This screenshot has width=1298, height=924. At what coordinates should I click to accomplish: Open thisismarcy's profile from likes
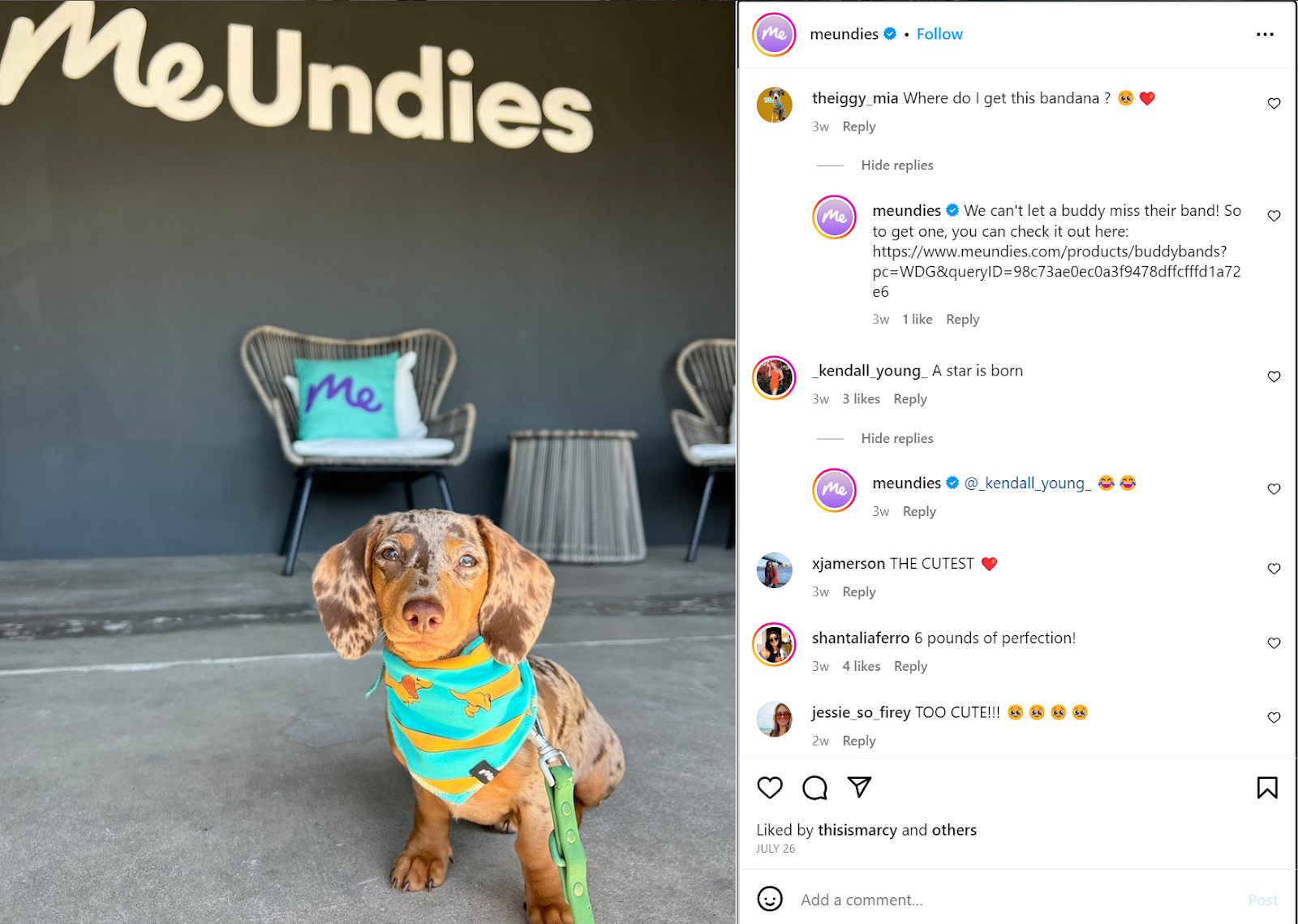857,830
